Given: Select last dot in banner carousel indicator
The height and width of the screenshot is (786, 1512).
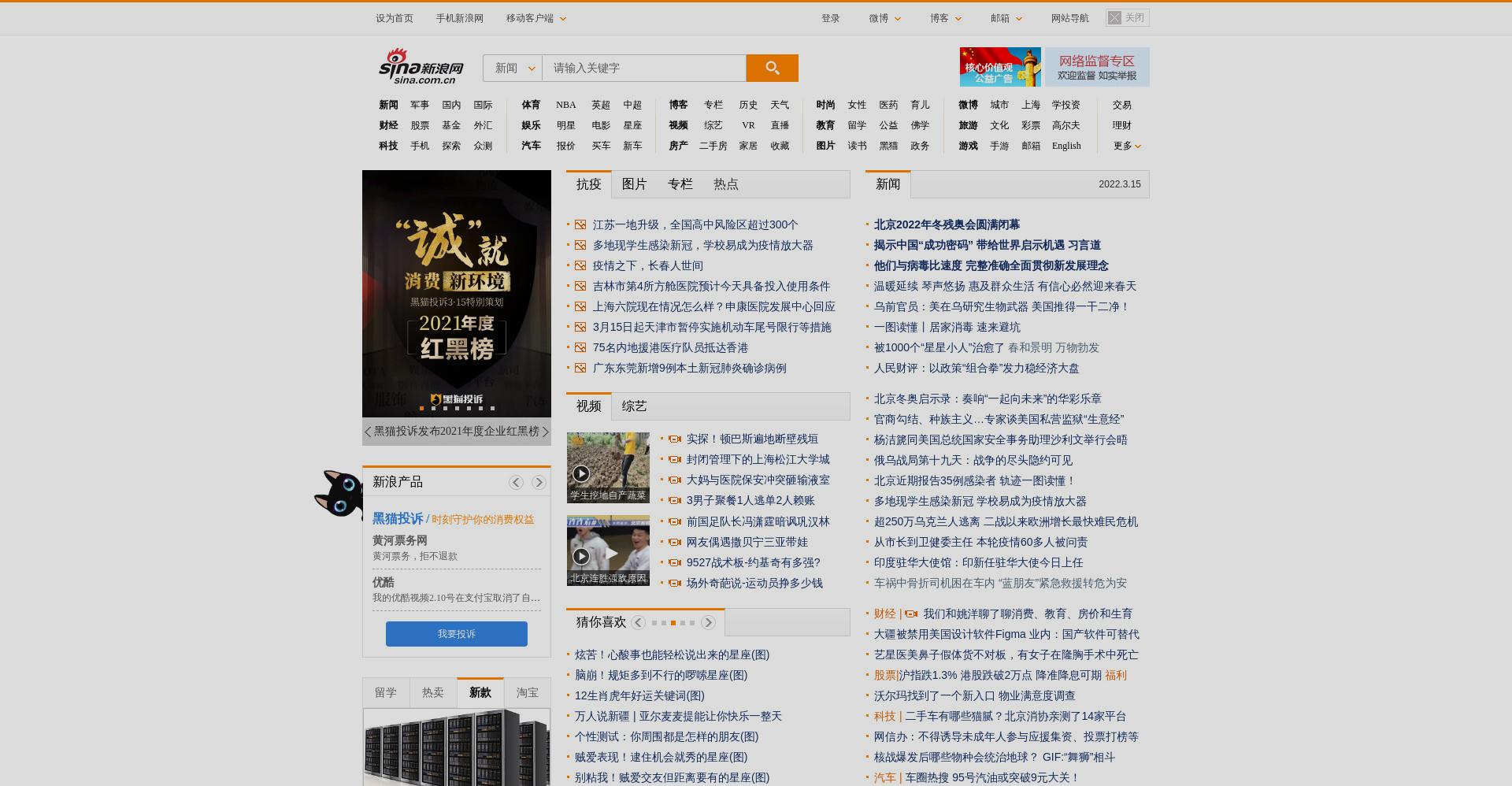Looking at the screenshot, I should 492,408.
